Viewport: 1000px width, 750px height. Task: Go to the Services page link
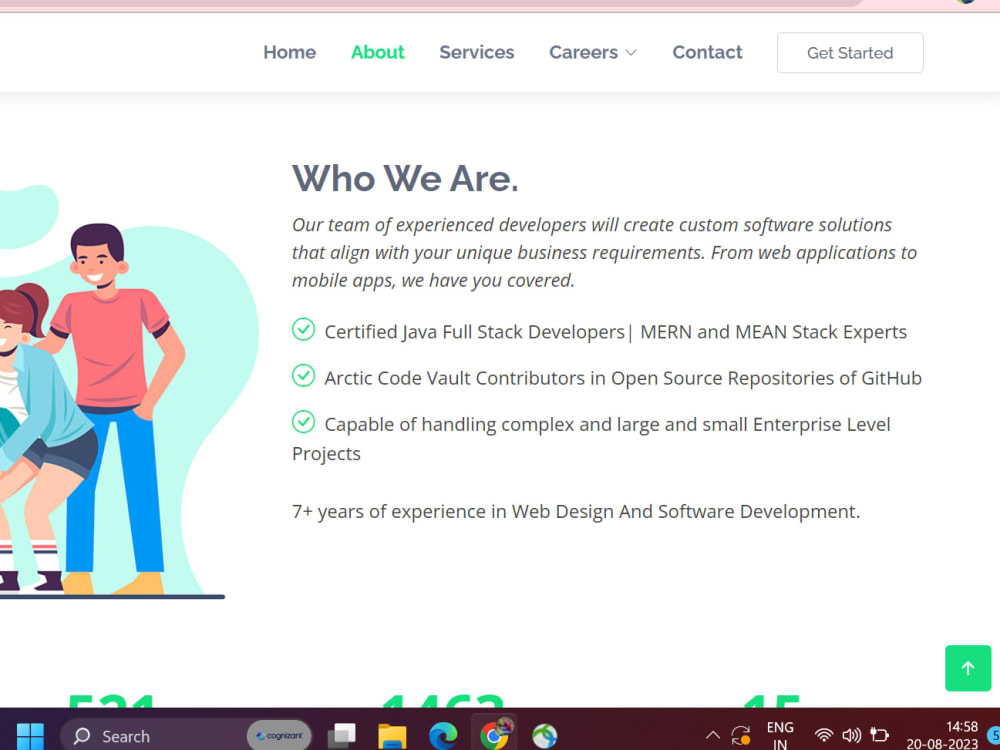click(x=476, y=52)
